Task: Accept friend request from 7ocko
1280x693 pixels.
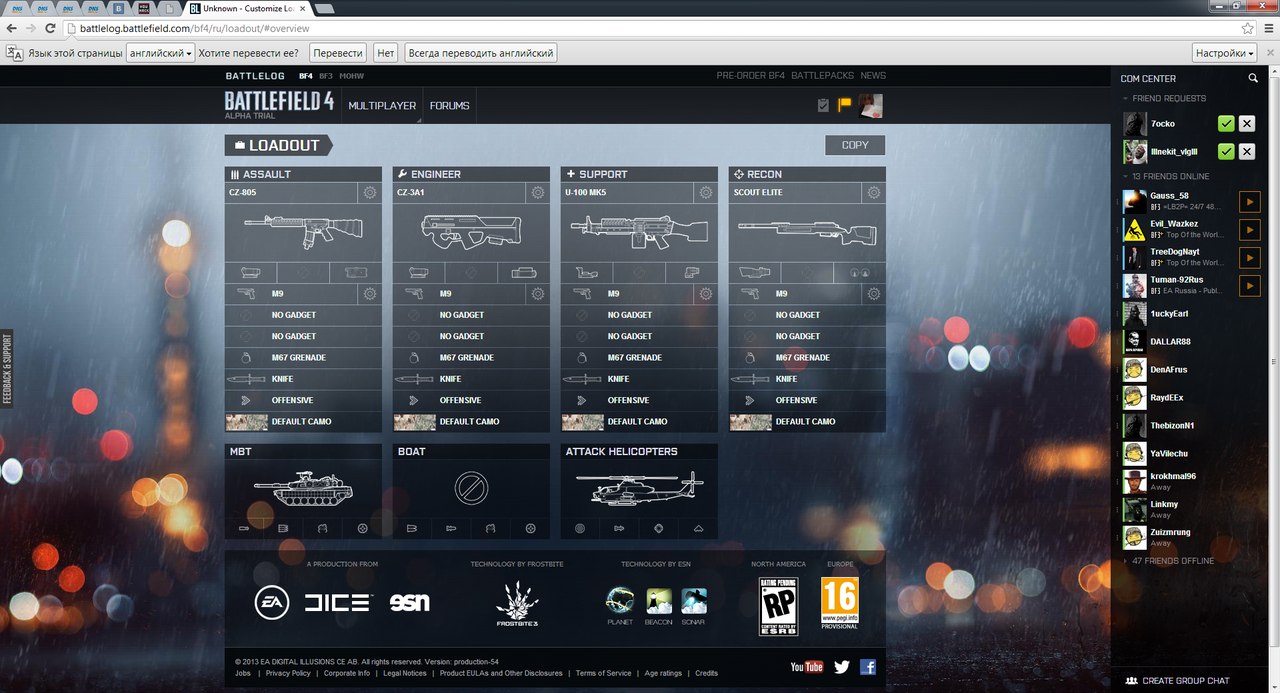Action: coord(1226,124)
